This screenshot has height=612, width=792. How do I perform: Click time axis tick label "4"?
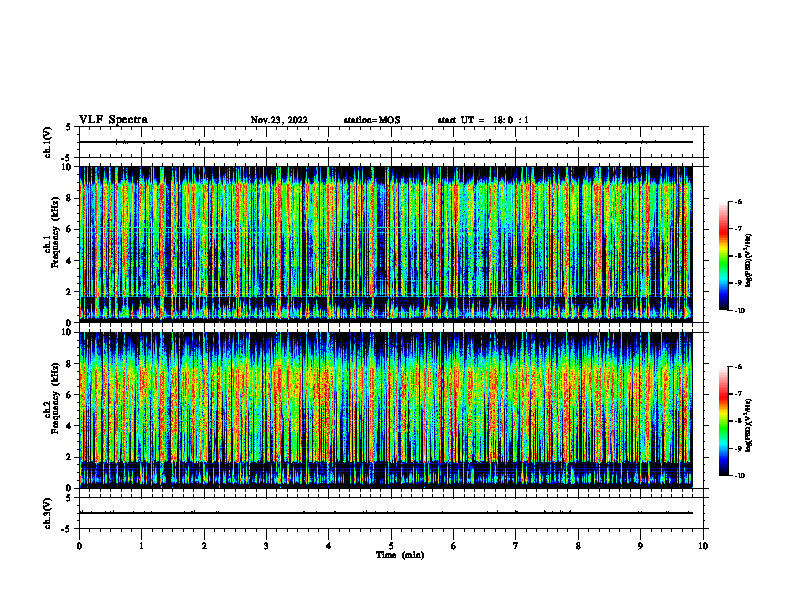point(329,546)
